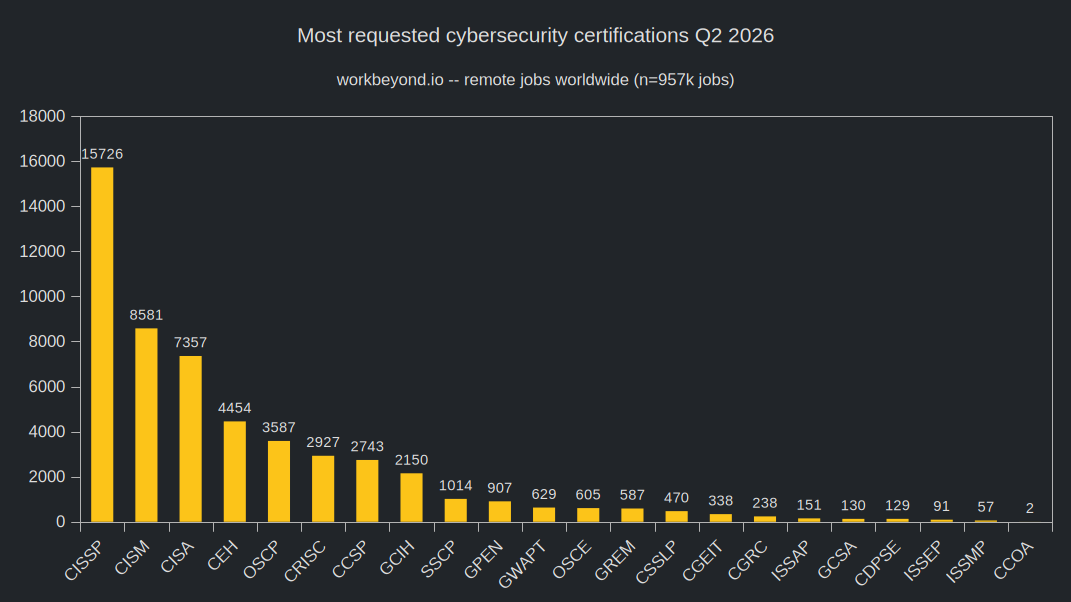Image resolution: width=1071 pixels, height=602 pixels.
Task: Click the GPEN x-axis label
Action: click(x=483, y=560)
